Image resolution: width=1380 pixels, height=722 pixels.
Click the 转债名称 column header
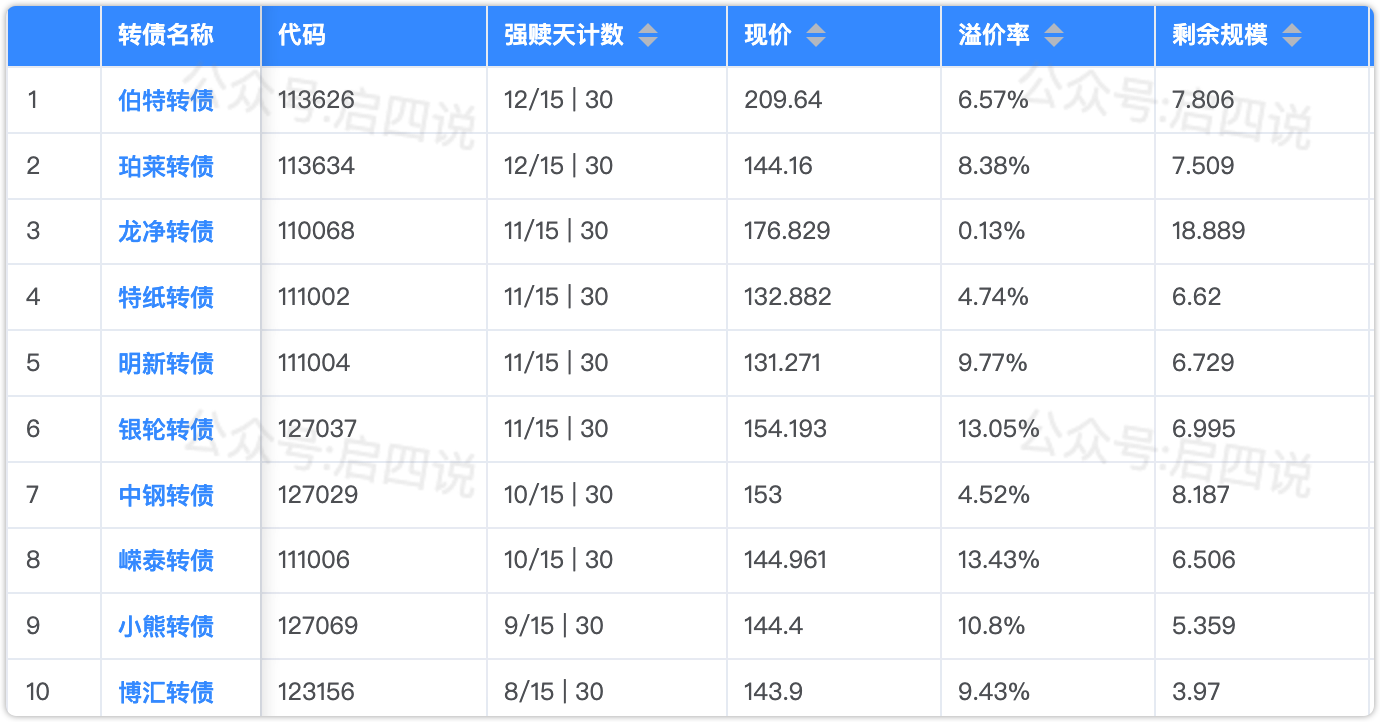[x=166, y=36]
